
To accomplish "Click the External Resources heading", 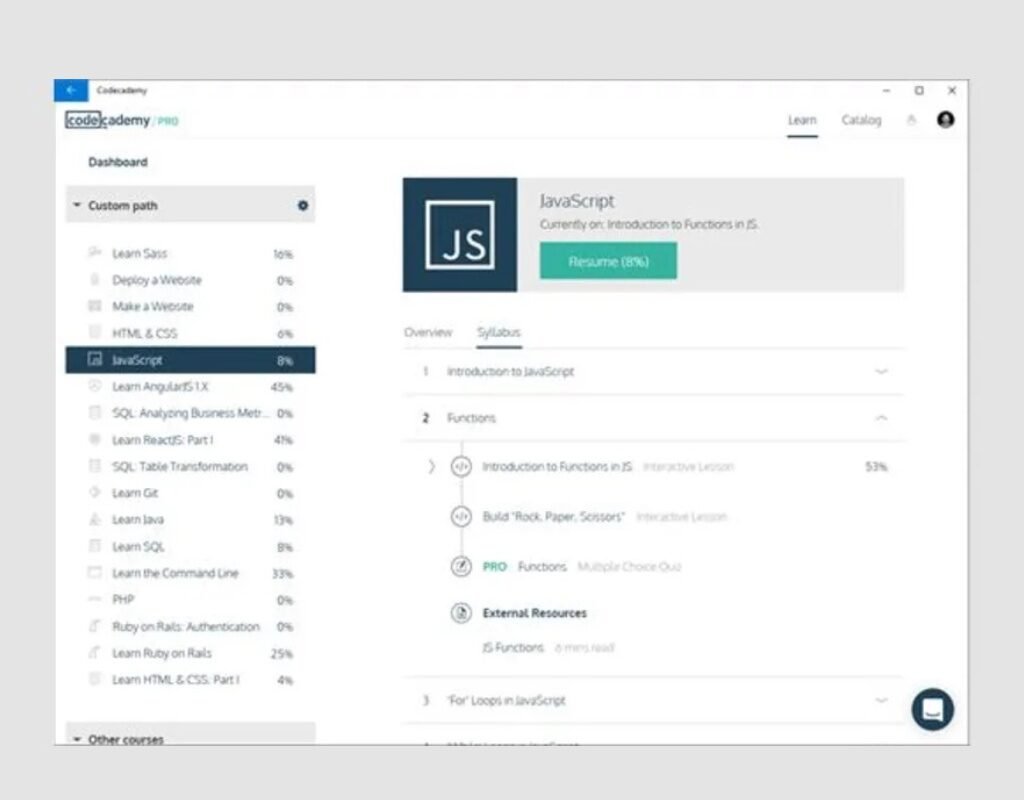I will coord(534,613).
